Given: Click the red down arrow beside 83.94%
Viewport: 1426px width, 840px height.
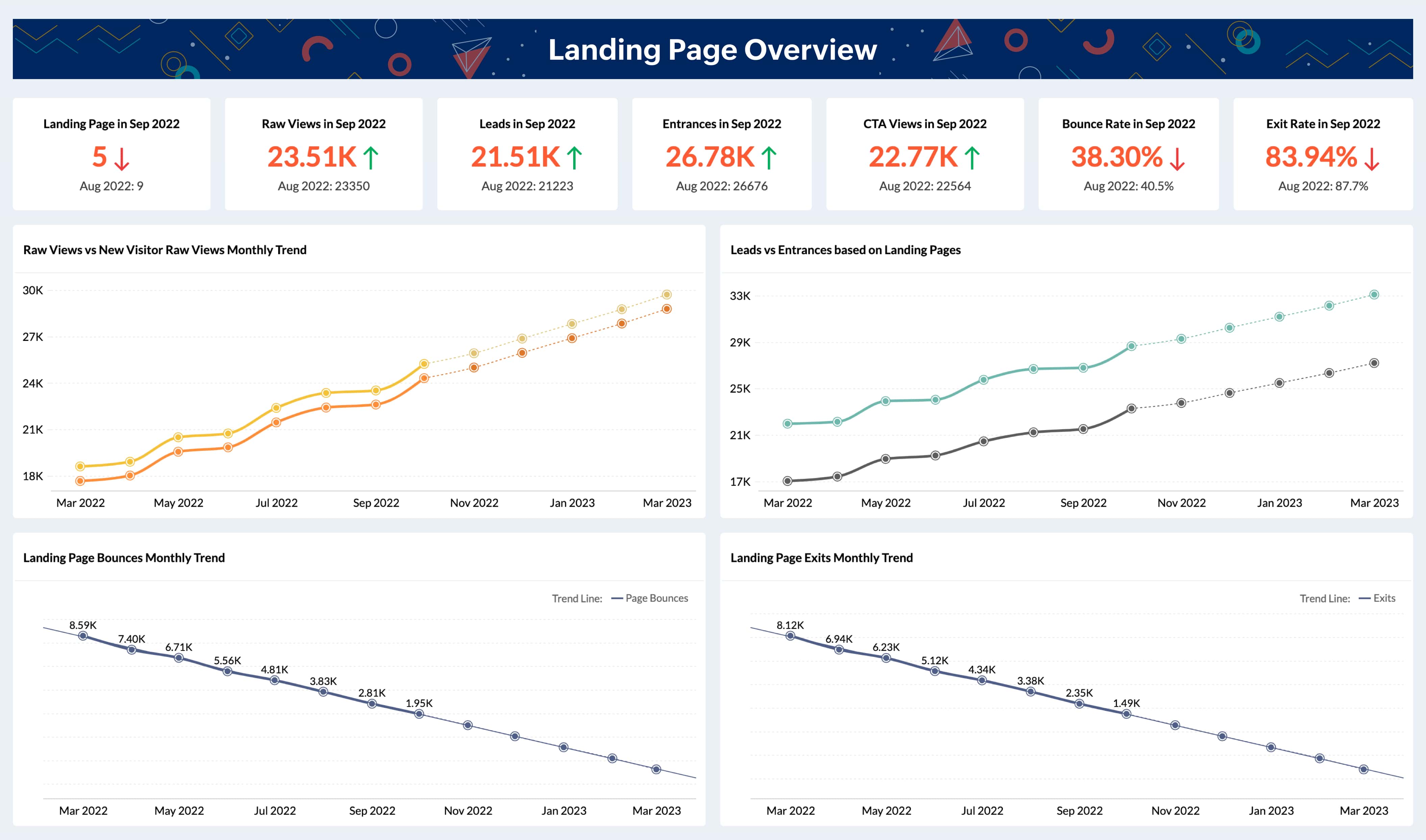Looking at the screenshot, I should point(1372,159).
